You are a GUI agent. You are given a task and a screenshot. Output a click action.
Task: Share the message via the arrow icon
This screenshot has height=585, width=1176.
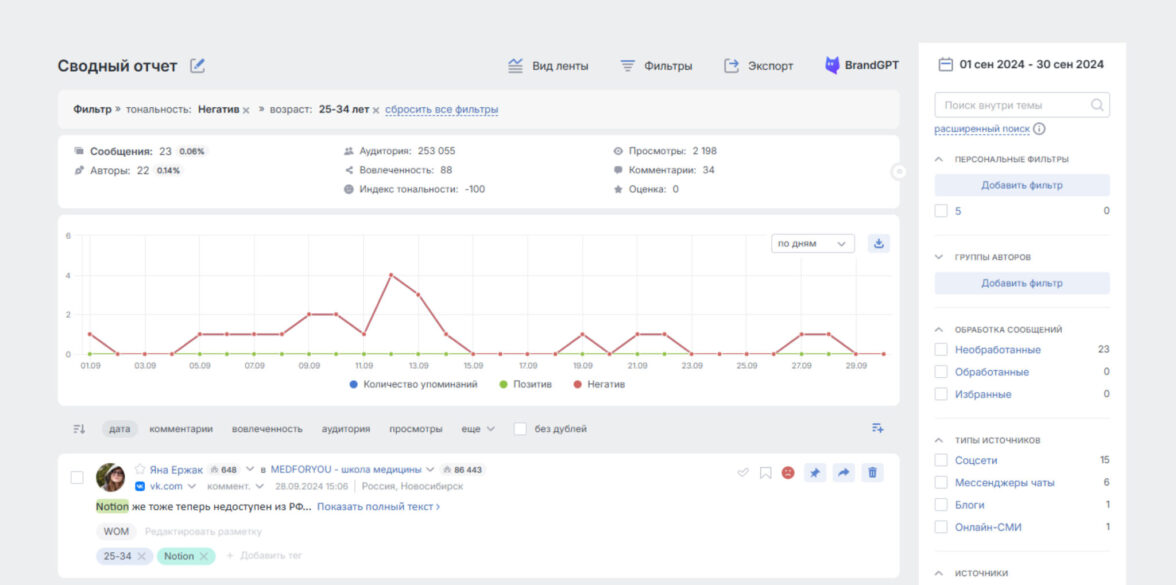(x=843, y=473)
